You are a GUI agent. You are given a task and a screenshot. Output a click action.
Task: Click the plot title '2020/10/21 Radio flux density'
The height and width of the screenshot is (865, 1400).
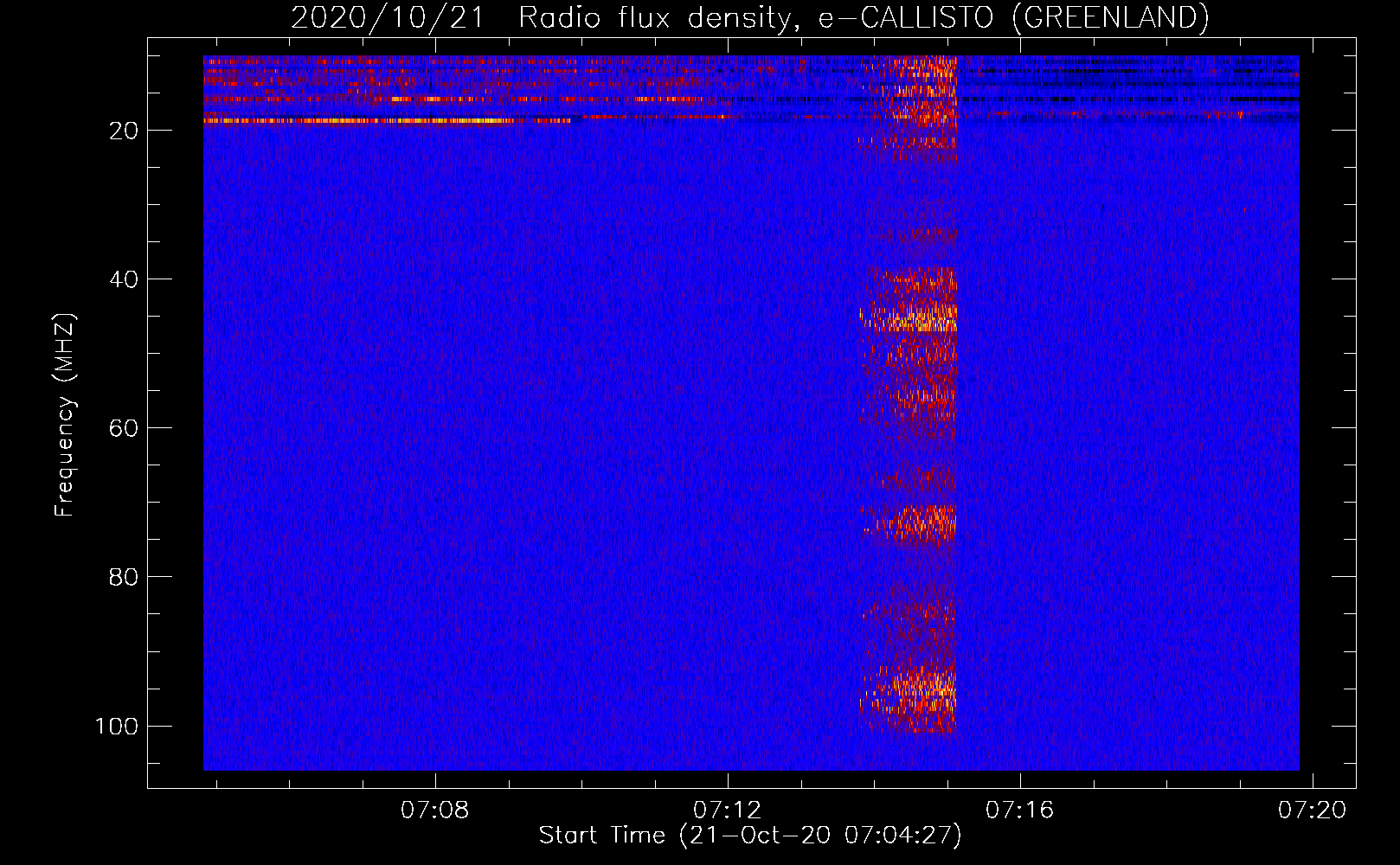[x=749, y=17]
